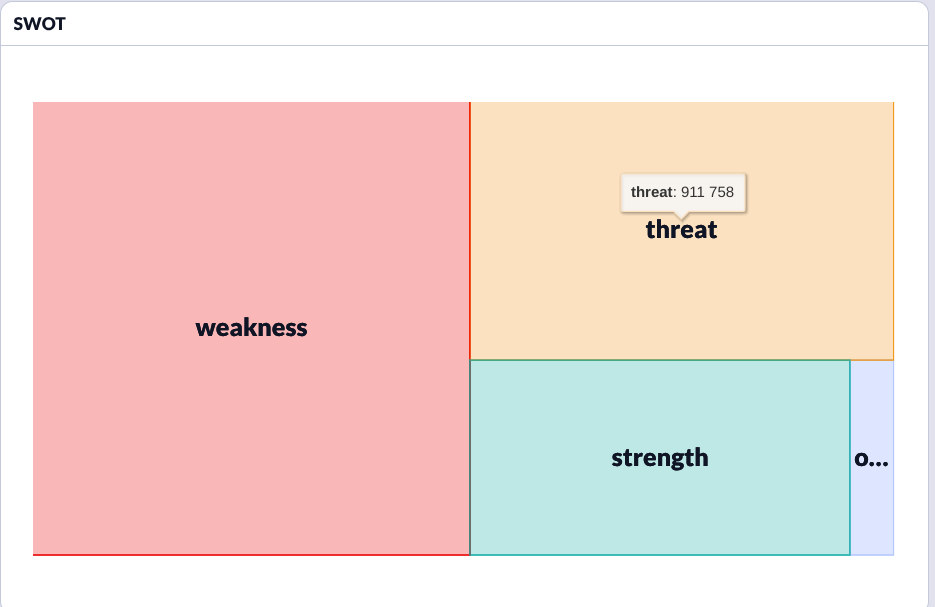Screen dimensions: 935x607
Task: Click the truncated 'o...' label
Action: coord(871,459)
